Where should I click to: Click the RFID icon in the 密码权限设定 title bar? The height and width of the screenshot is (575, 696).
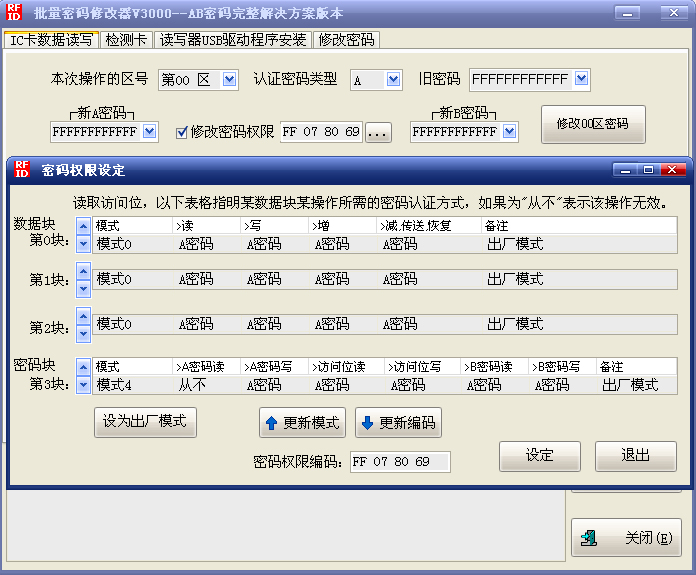click(x=21, y=171)
